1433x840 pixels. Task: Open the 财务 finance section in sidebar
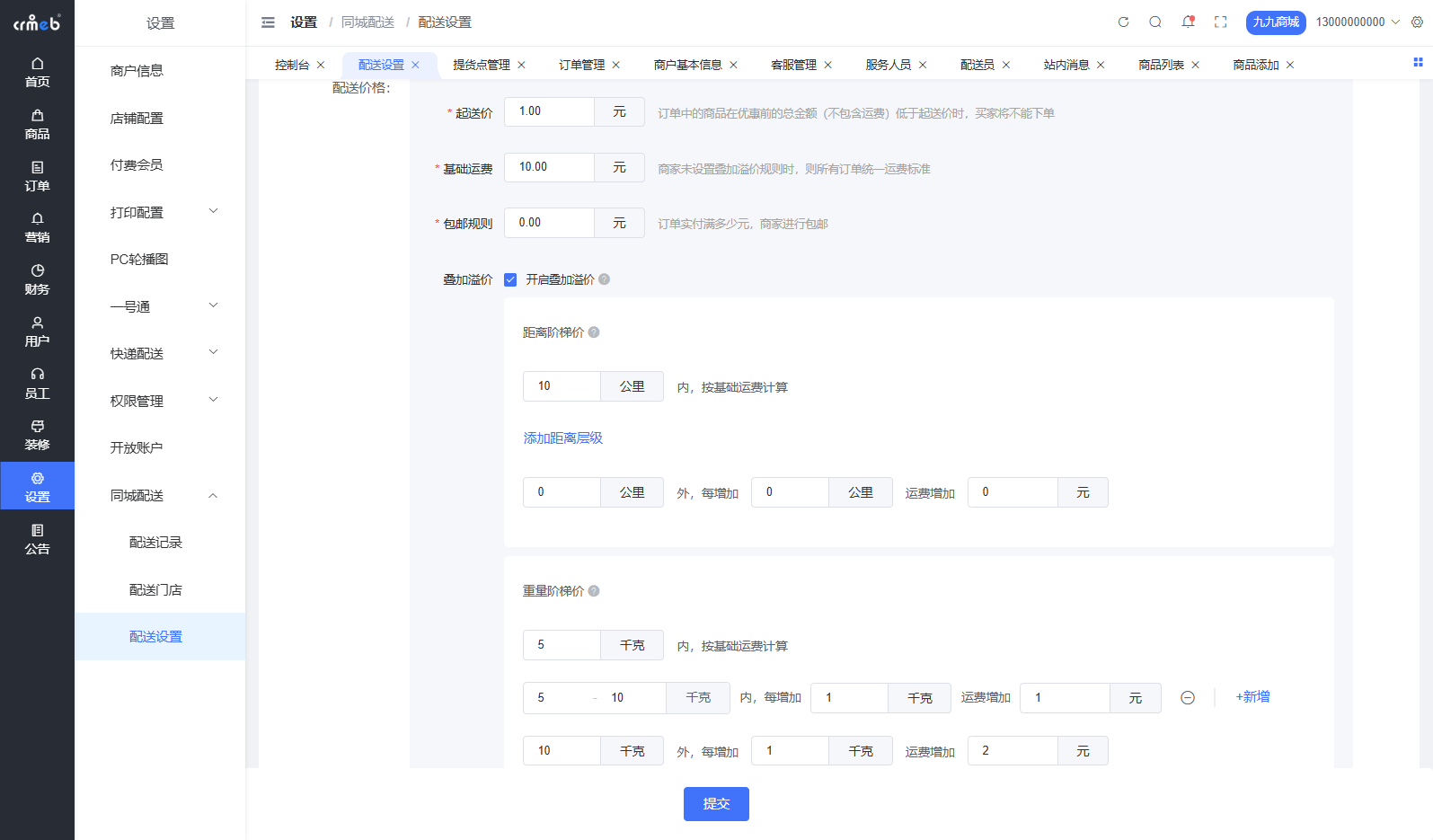click(x=37, y=279)
